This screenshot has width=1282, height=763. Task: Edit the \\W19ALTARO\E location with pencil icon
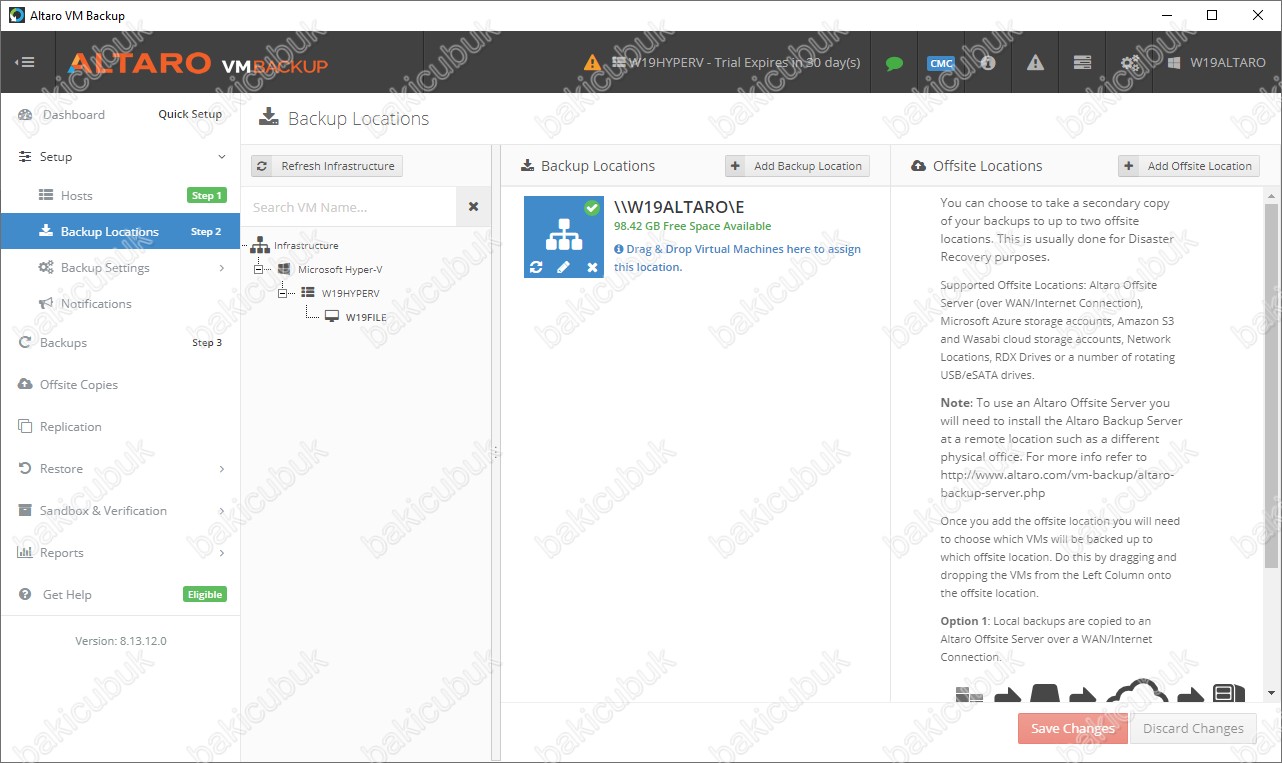coord(563,267)
